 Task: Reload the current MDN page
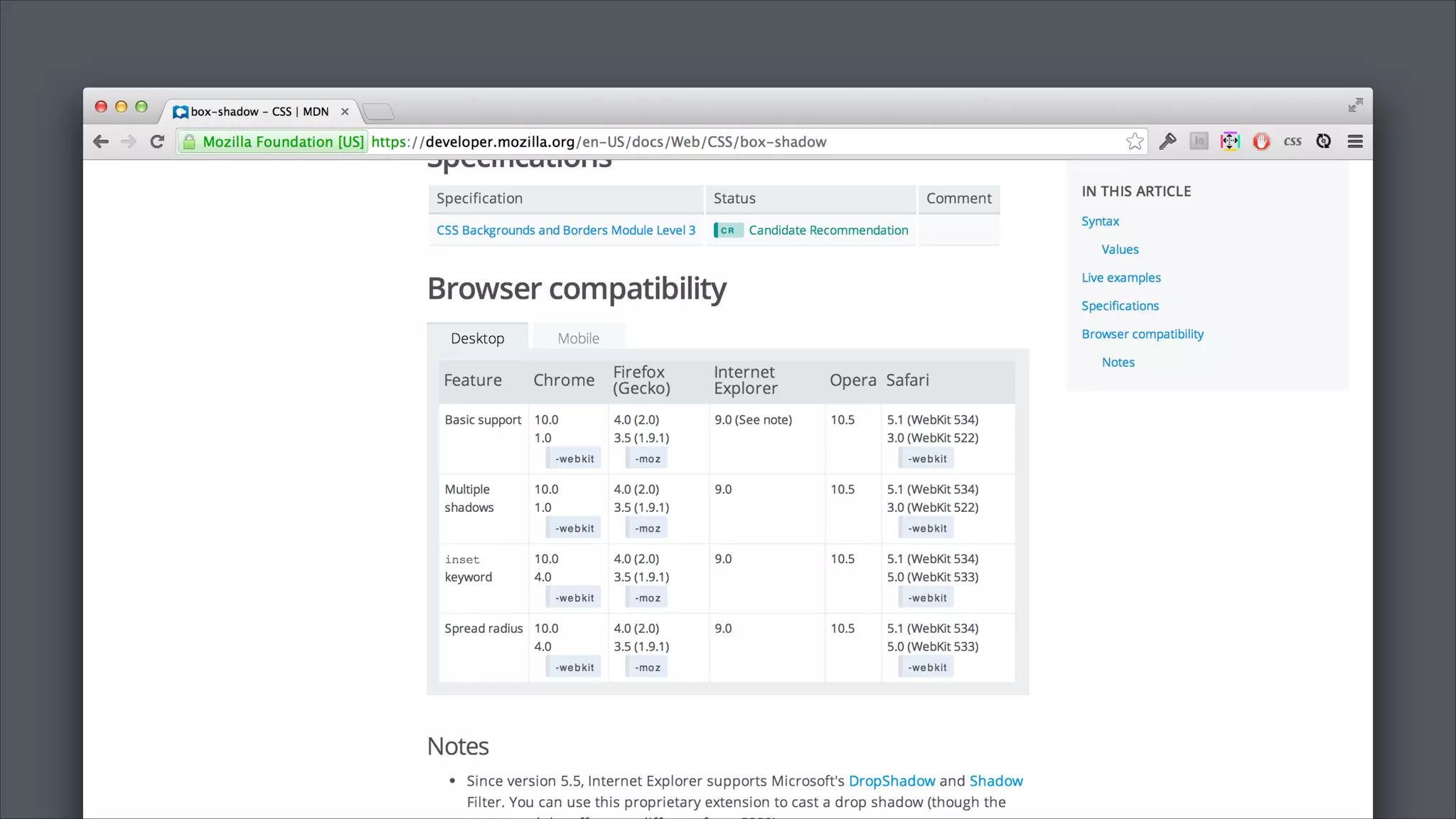point(157,141)
